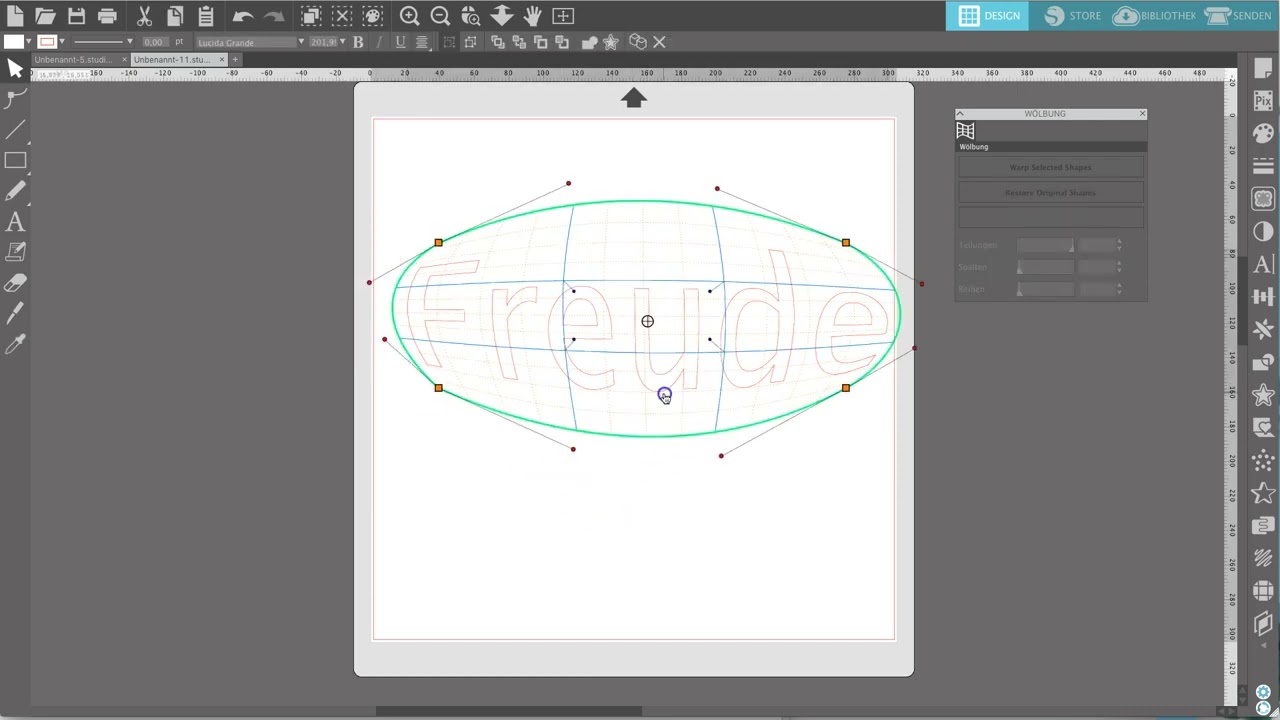Click the white fill color swatch
This screenshot has height=720, width=1280.
(13, 42)
